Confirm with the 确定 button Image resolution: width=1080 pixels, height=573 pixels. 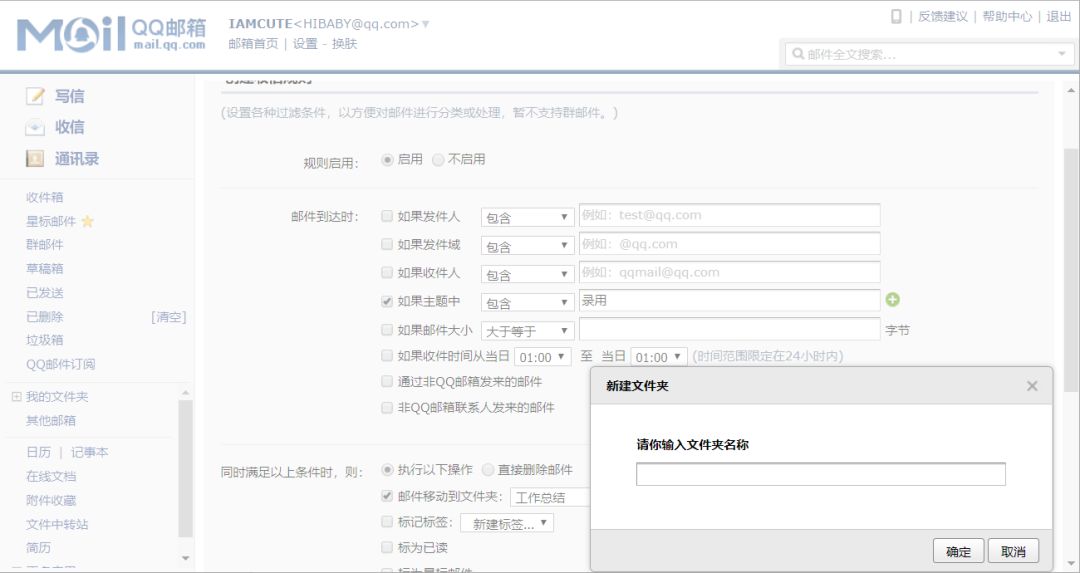[x=958, y=552]
